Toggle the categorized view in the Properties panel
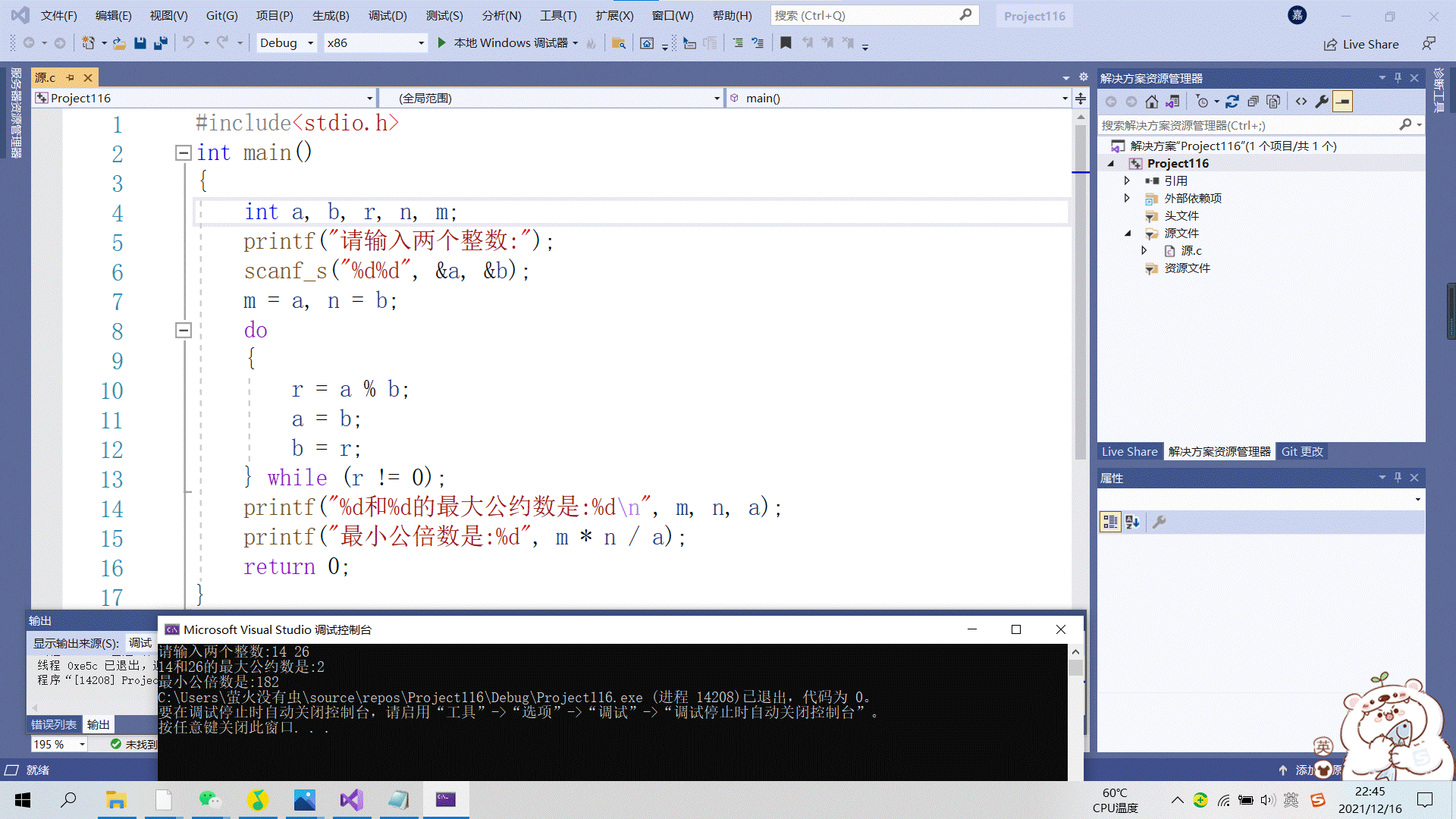 tap(1110, 522)
